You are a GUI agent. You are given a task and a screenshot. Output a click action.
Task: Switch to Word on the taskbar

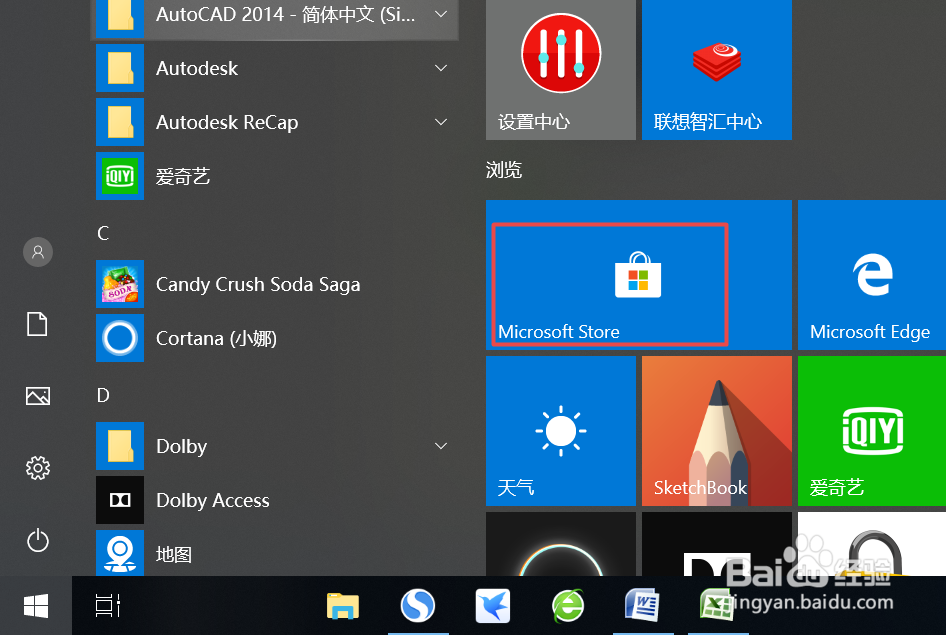click(x=642, y=606)
